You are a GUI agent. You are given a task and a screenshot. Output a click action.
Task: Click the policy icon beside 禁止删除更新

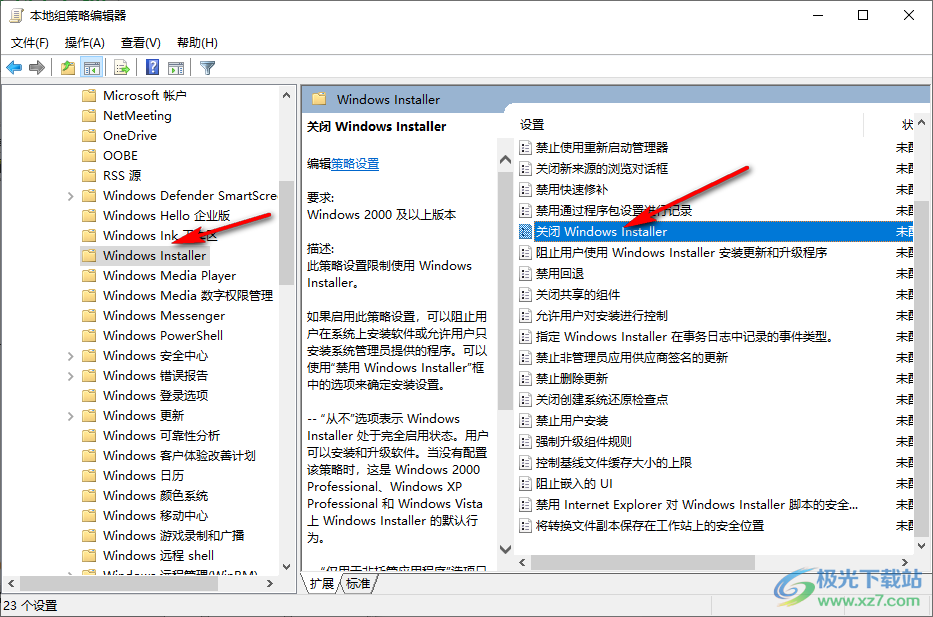(x=525, y=378)
